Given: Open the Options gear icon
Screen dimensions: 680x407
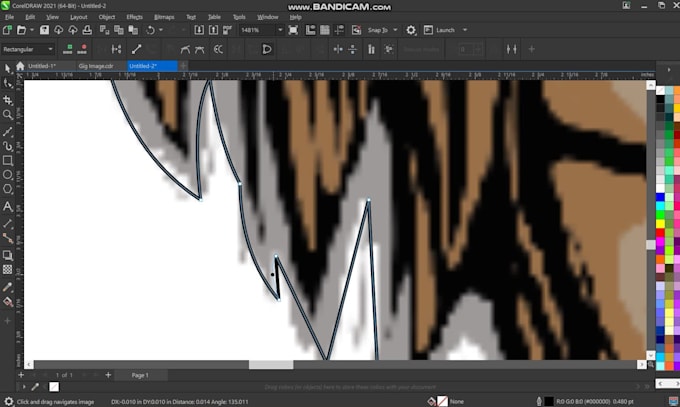Looking at the screenshot, I should [x=411, y=30].
